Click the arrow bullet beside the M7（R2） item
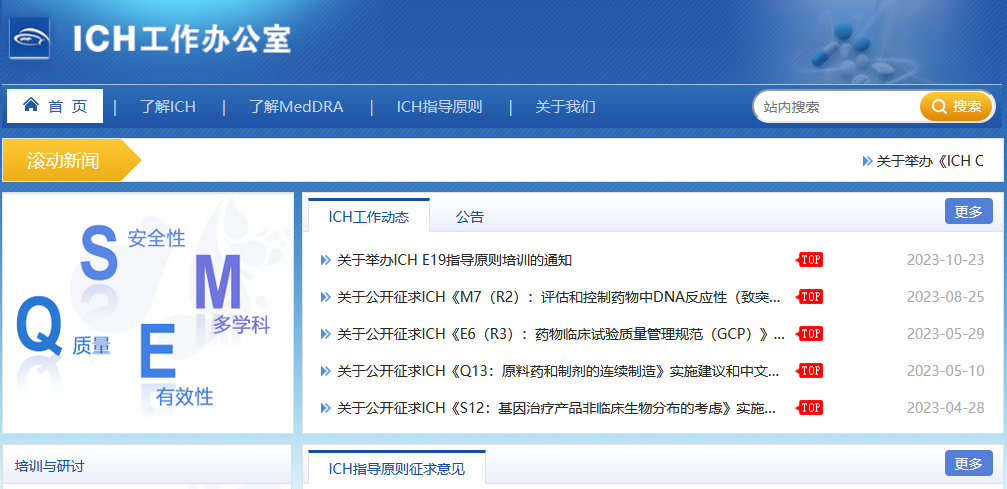1007x489 pixels. pyautogui.click(x=325, y=297)
